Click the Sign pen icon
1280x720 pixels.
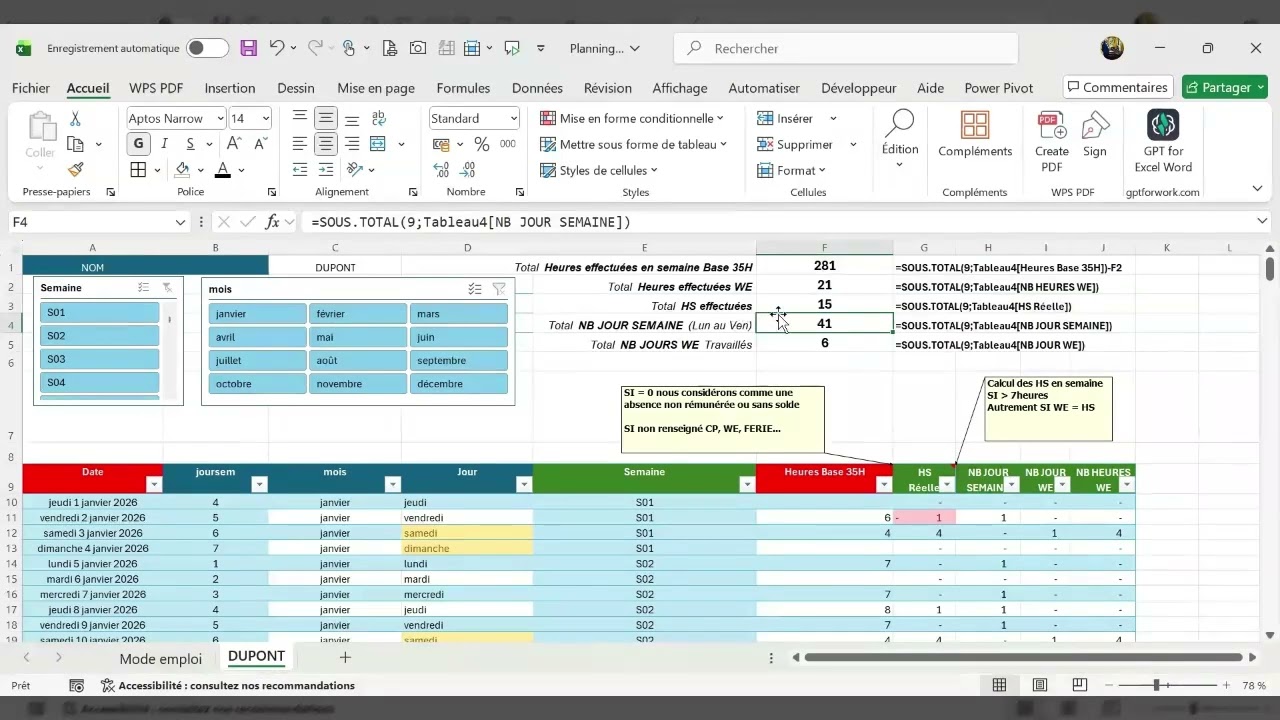1095,136
